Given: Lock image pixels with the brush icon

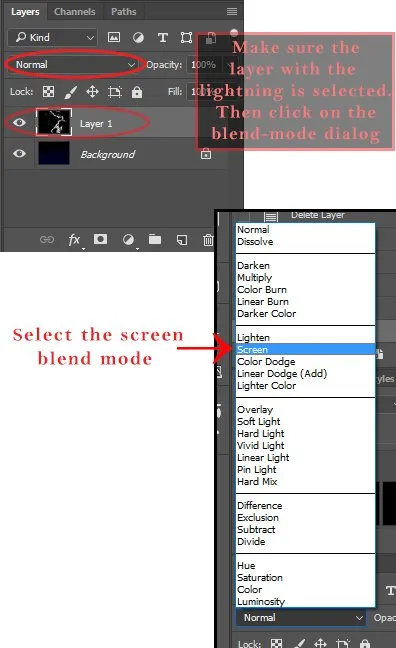Looking at the screenshot, I should [x=71, y=92].
